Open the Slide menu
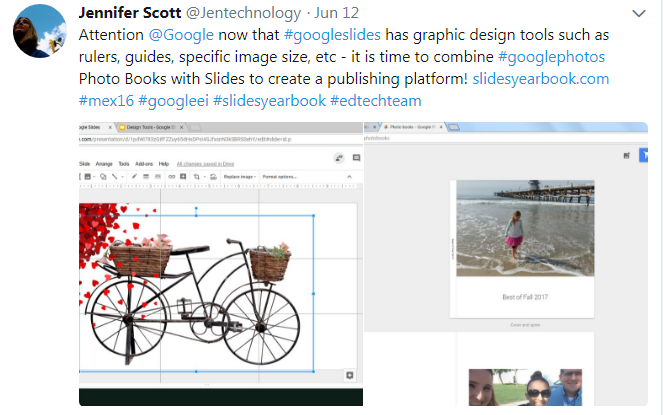The height and width of the screenshot is (415, 663). (85, 164)
